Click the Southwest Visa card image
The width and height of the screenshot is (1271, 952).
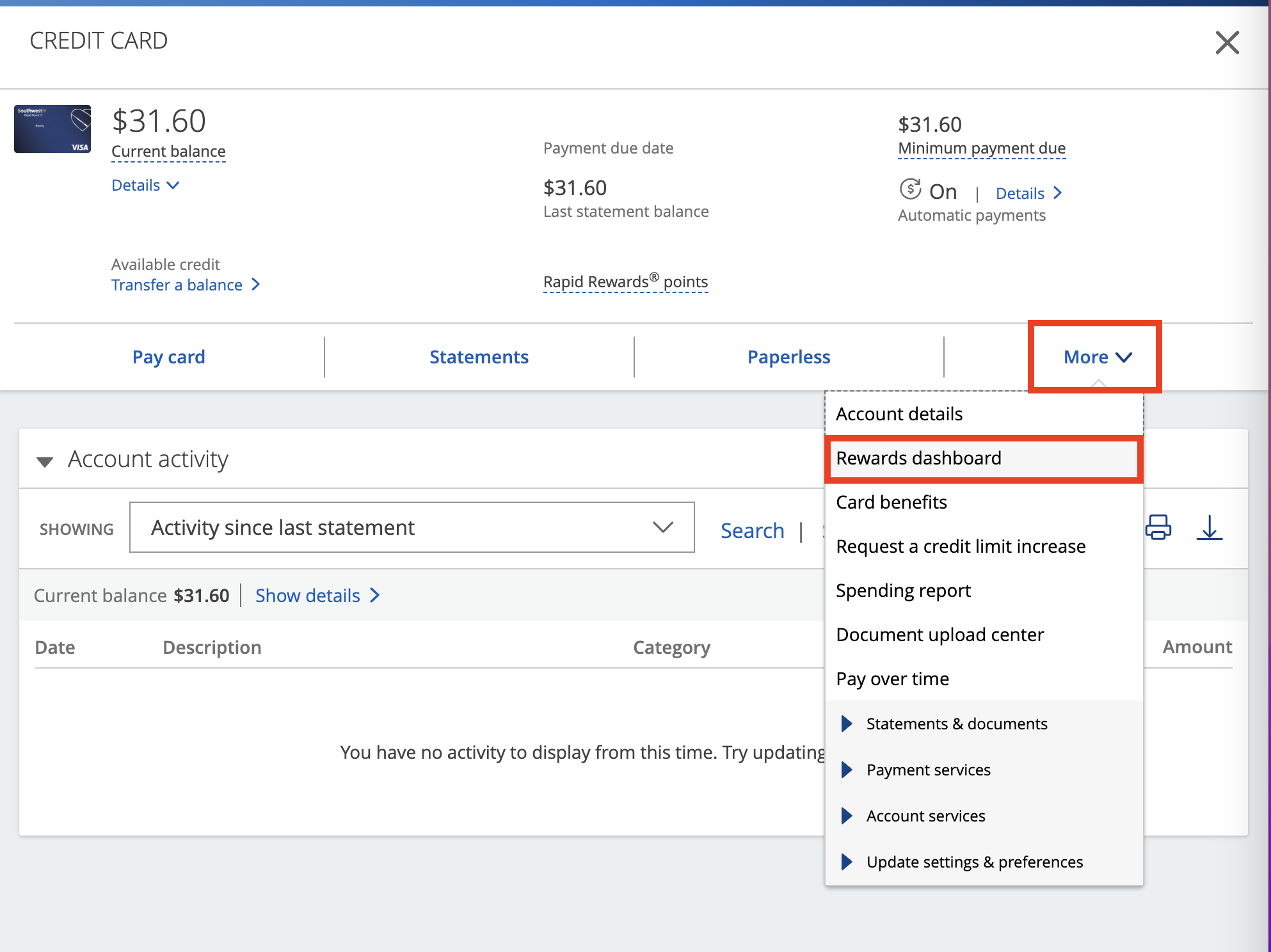click(52, 129)
